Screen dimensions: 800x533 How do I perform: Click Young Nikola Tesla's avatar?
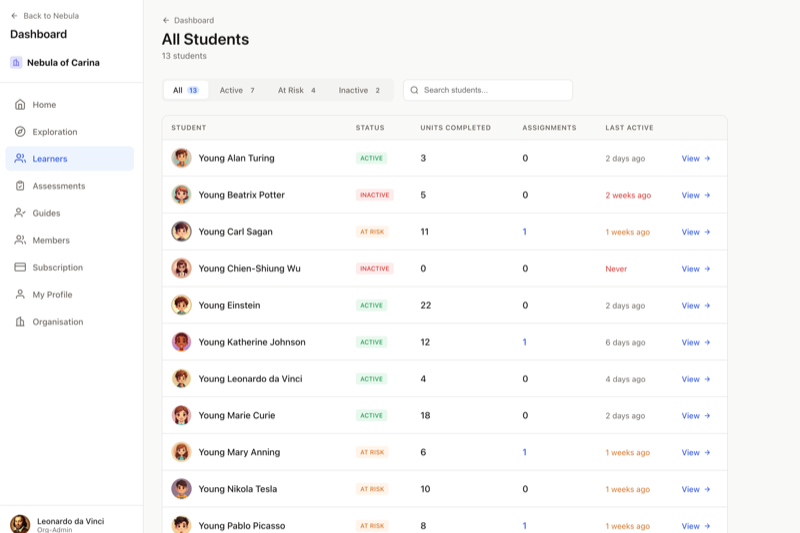(181, 489)
